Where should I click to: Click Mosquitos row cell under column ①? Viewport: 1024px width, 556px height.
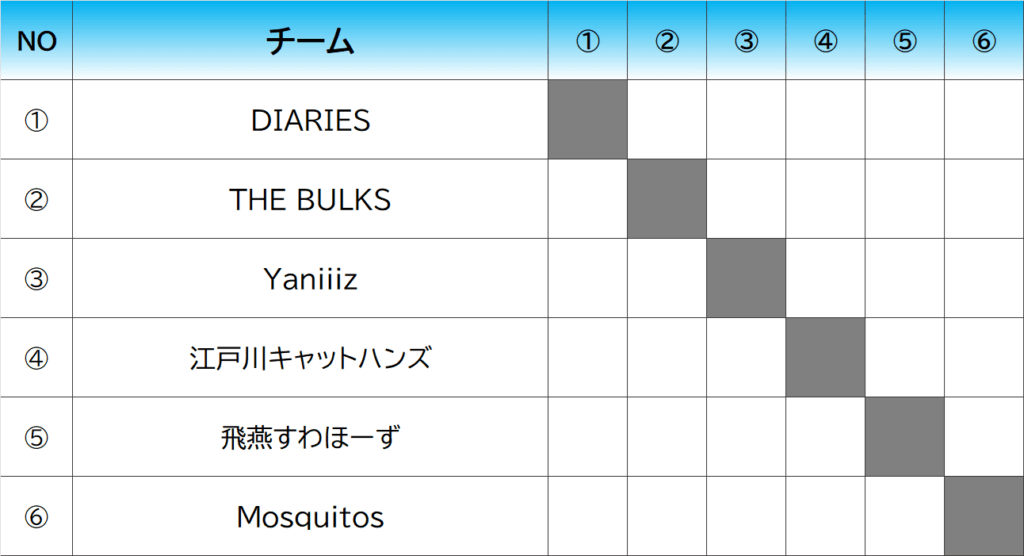[x=588, y=516]
